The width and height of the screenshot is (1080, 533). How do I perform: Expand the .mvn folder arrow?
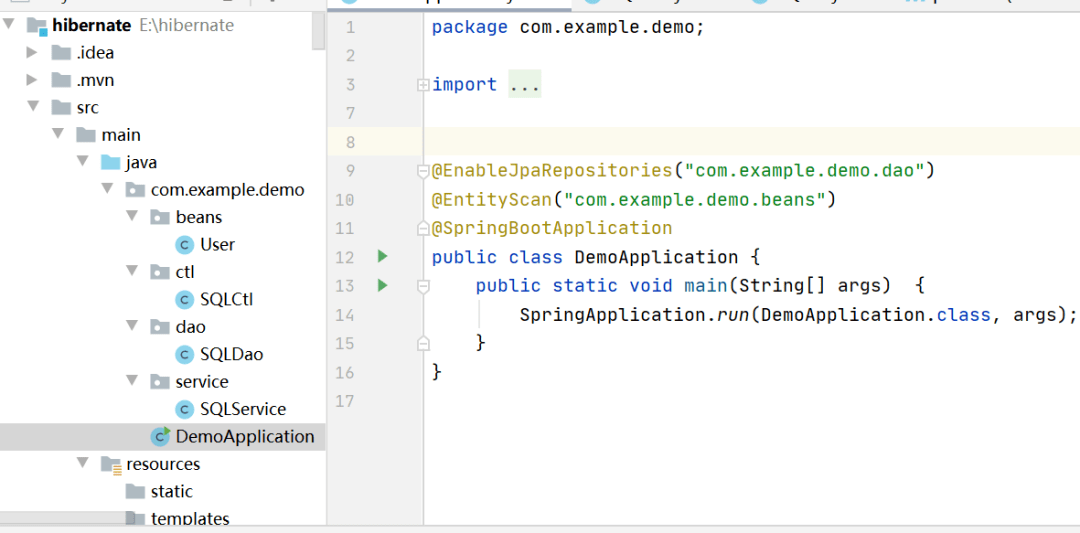point(33,80)
